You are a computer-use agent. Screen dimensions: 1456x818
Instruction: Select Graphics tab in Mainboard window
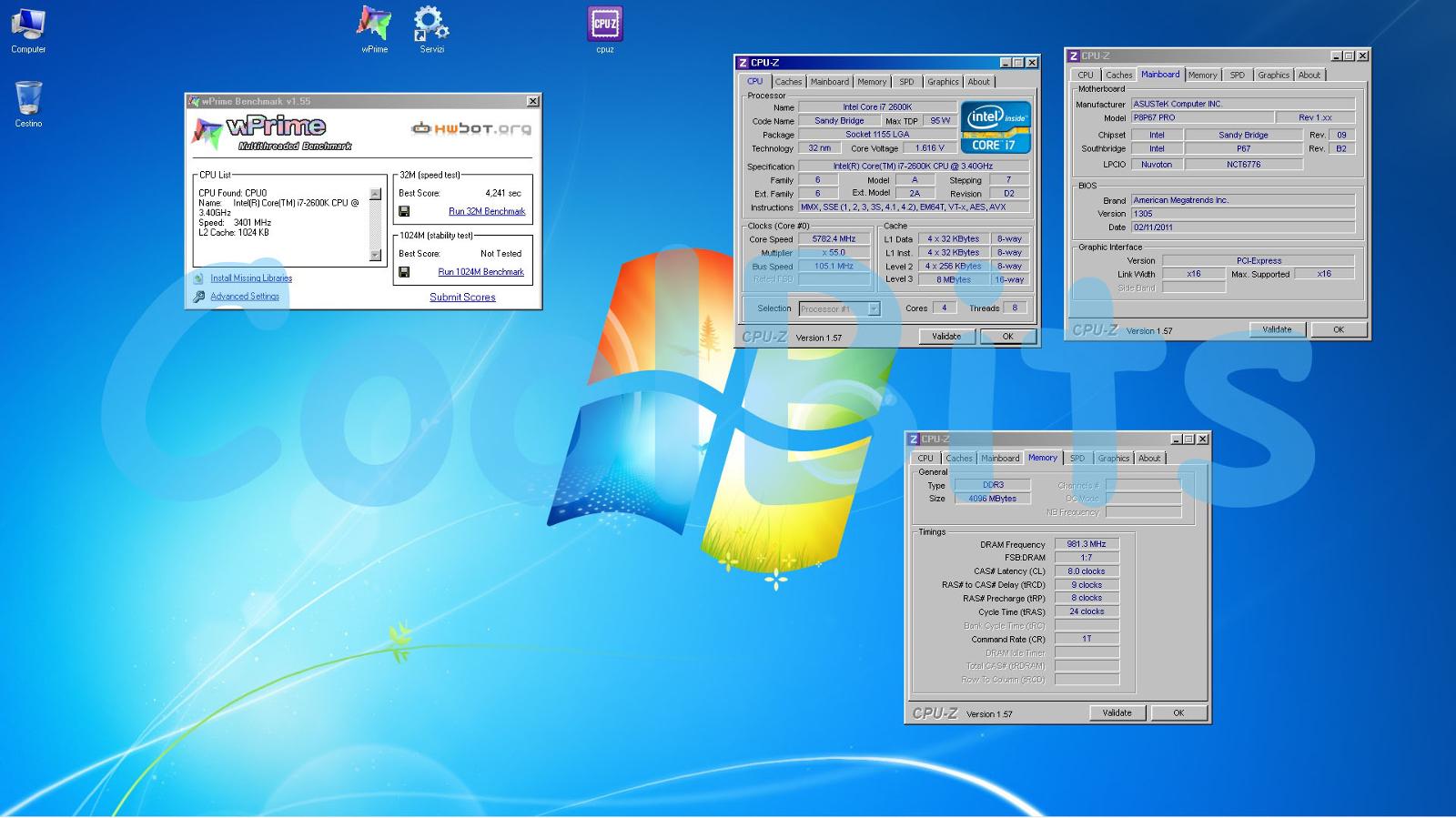click(x=1273, y=75)
